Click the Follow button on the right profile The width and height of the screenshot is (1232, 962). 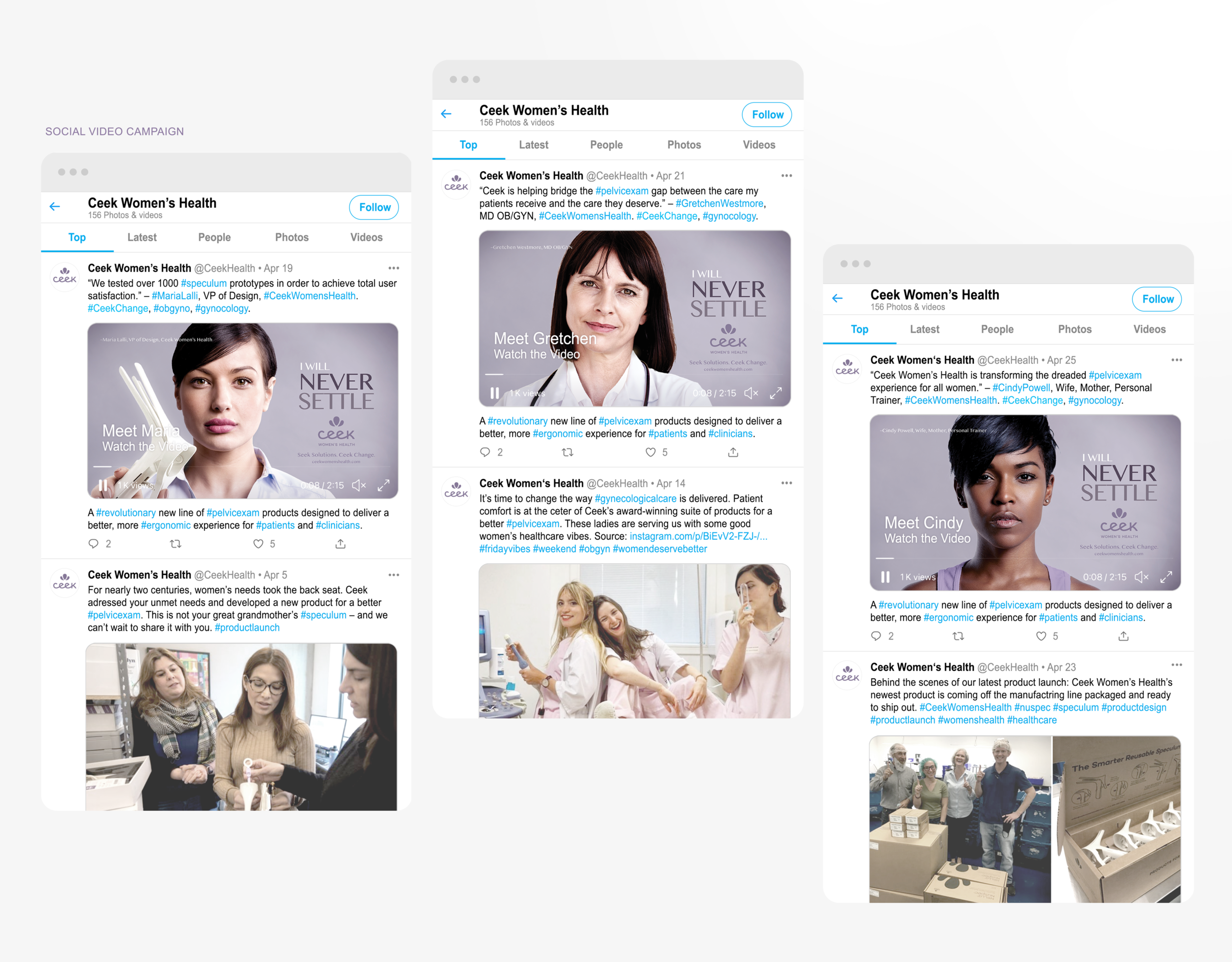(x=1157, y=299)
